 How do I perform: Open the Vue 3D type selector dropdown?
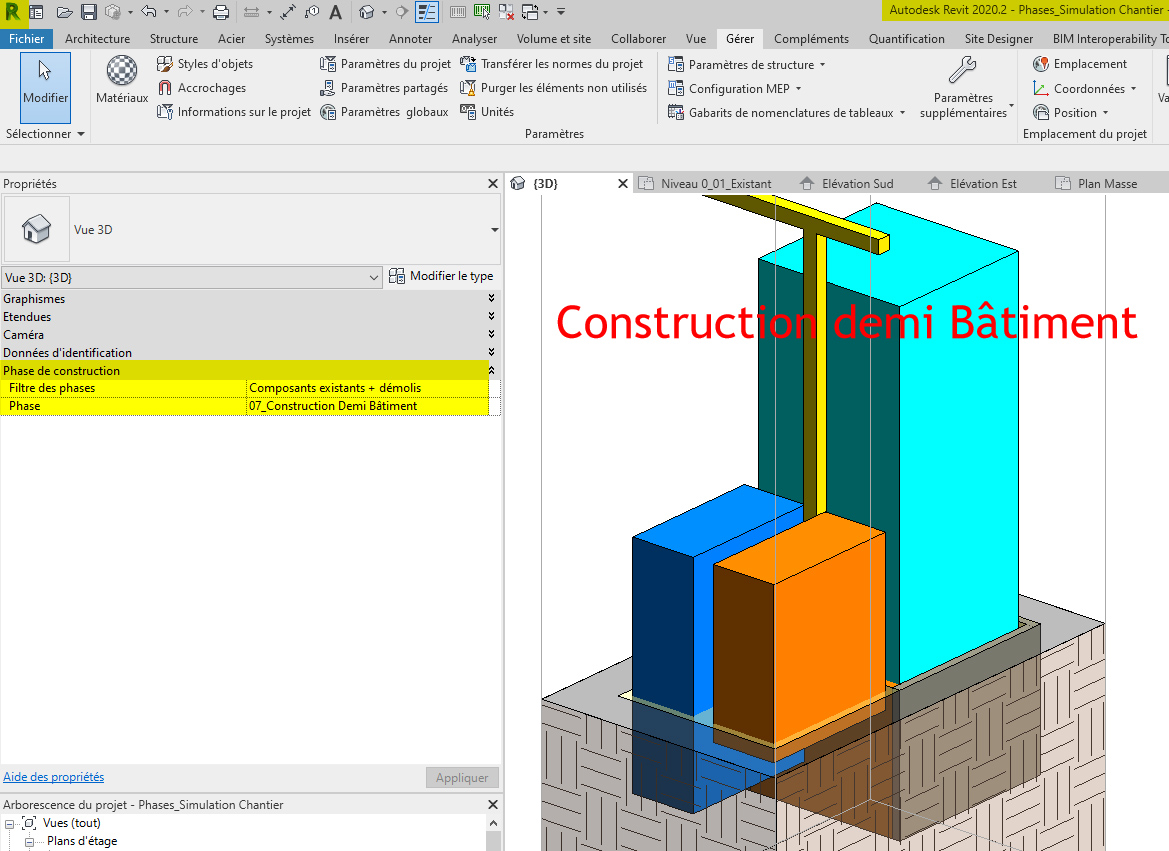click(x=374, y=277)
